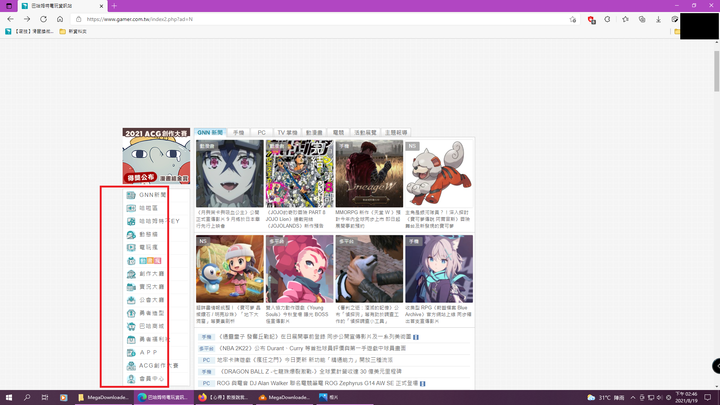This screenshot has width=720, height=405.
Task: Open the Blue Archive news thumbnail
Action: click(x=439, y=269)
